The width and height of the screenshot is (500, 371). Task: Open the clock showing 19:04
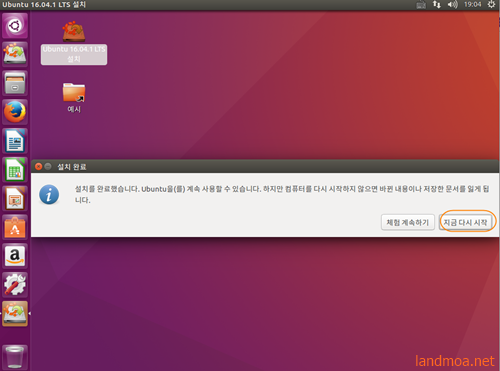pyautogui.click(x=473, y=5)
